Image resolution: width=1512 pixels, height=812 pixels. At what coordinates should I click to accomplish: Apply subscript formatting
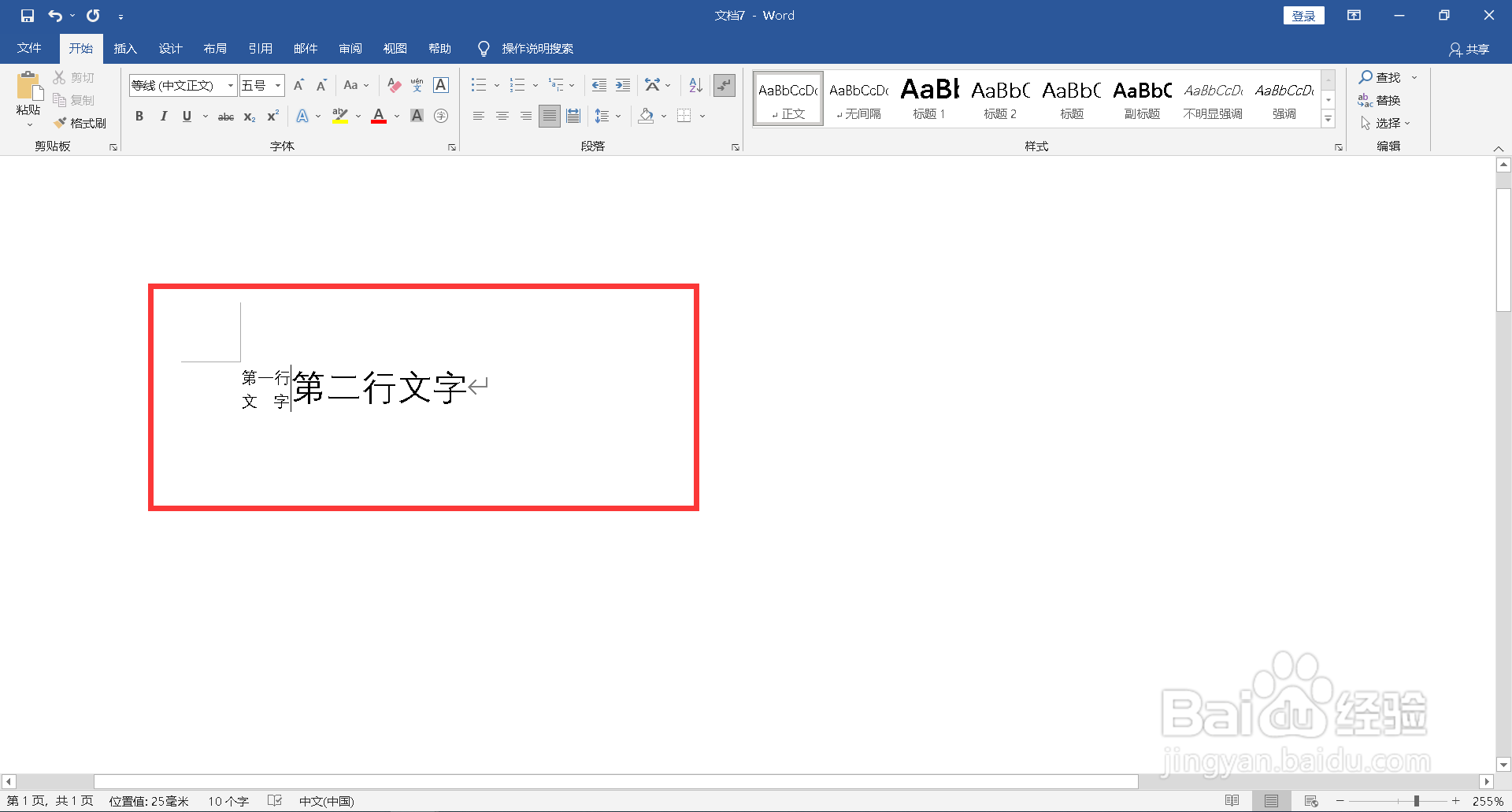point(249,117)
